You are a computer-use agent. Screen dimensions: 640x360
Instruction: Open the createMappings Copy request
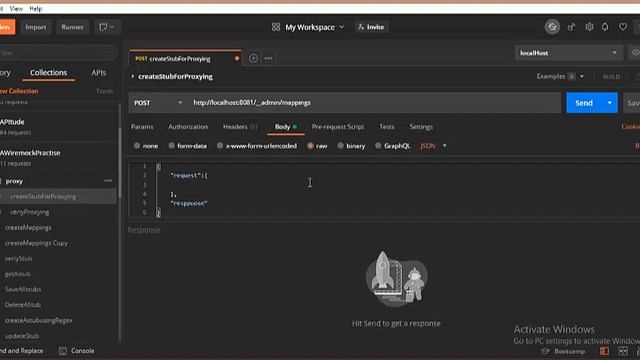(36, 243)
